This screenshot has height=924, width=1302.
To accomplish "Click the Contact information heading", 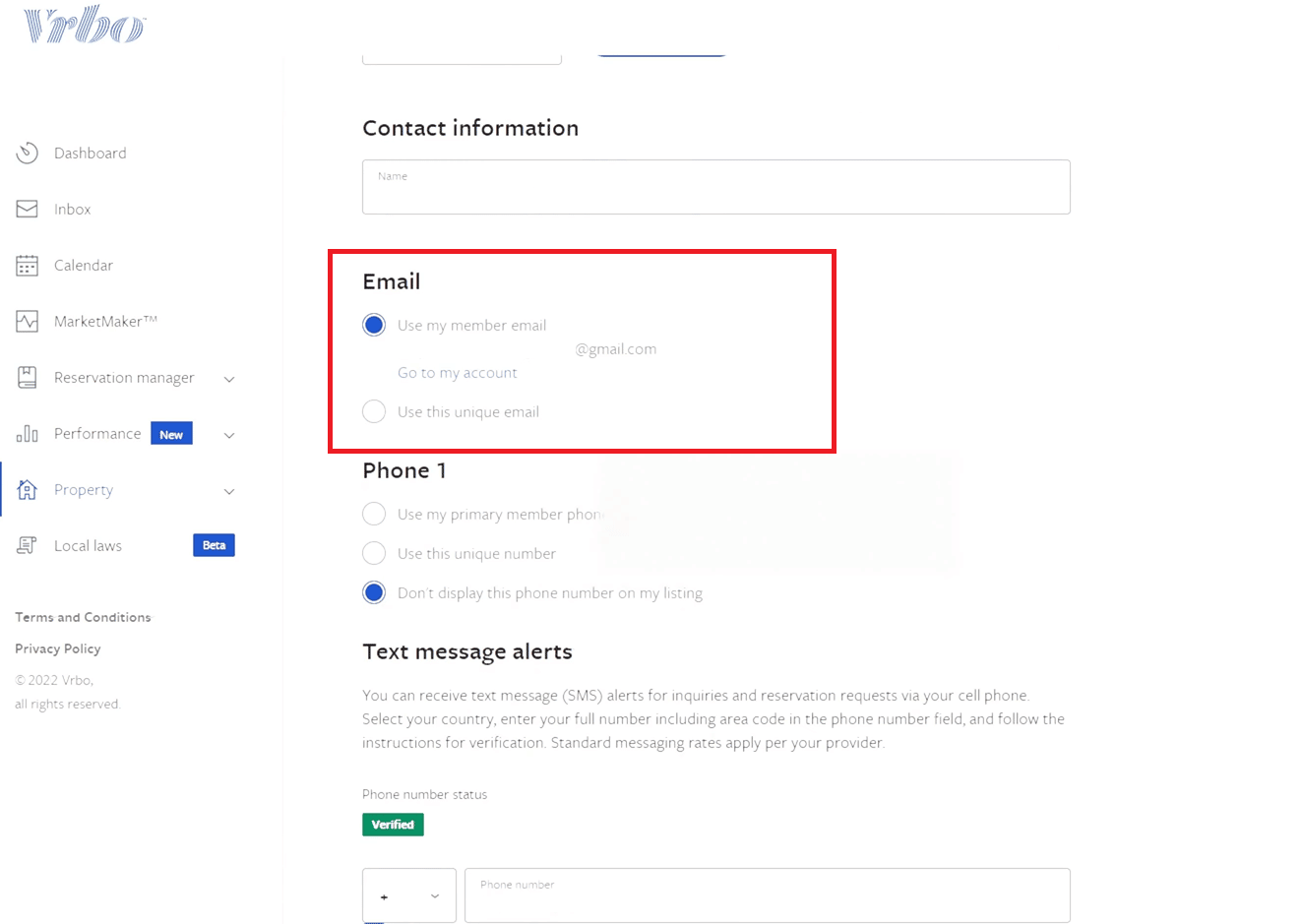I will (x=470, y=128).
